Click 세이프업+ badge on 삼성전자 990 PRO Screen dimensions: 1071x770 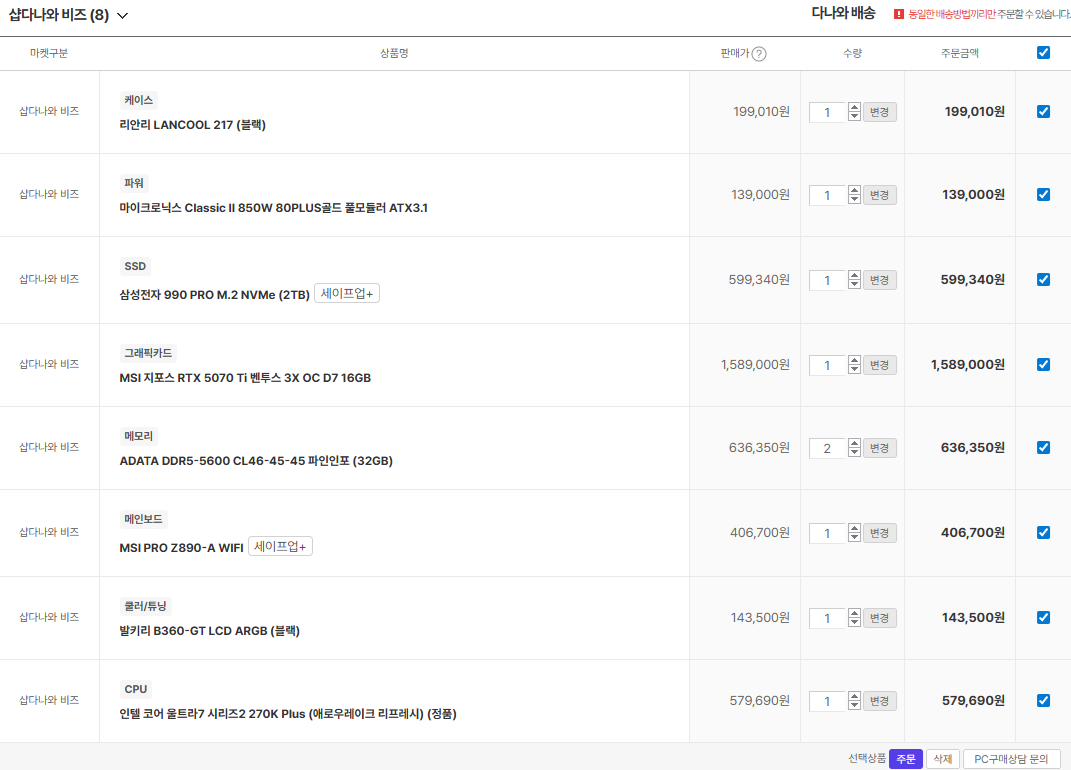(x=347, y=294)
